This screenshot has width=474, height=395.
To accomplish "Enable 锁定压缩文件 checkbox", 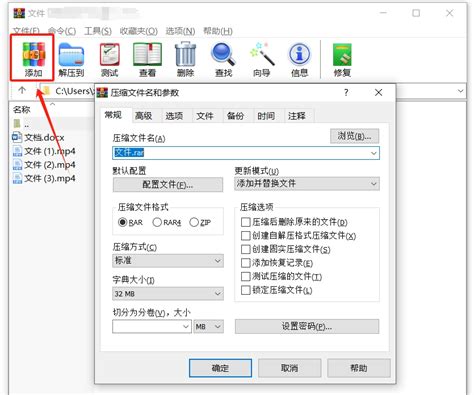I will 245,290.
